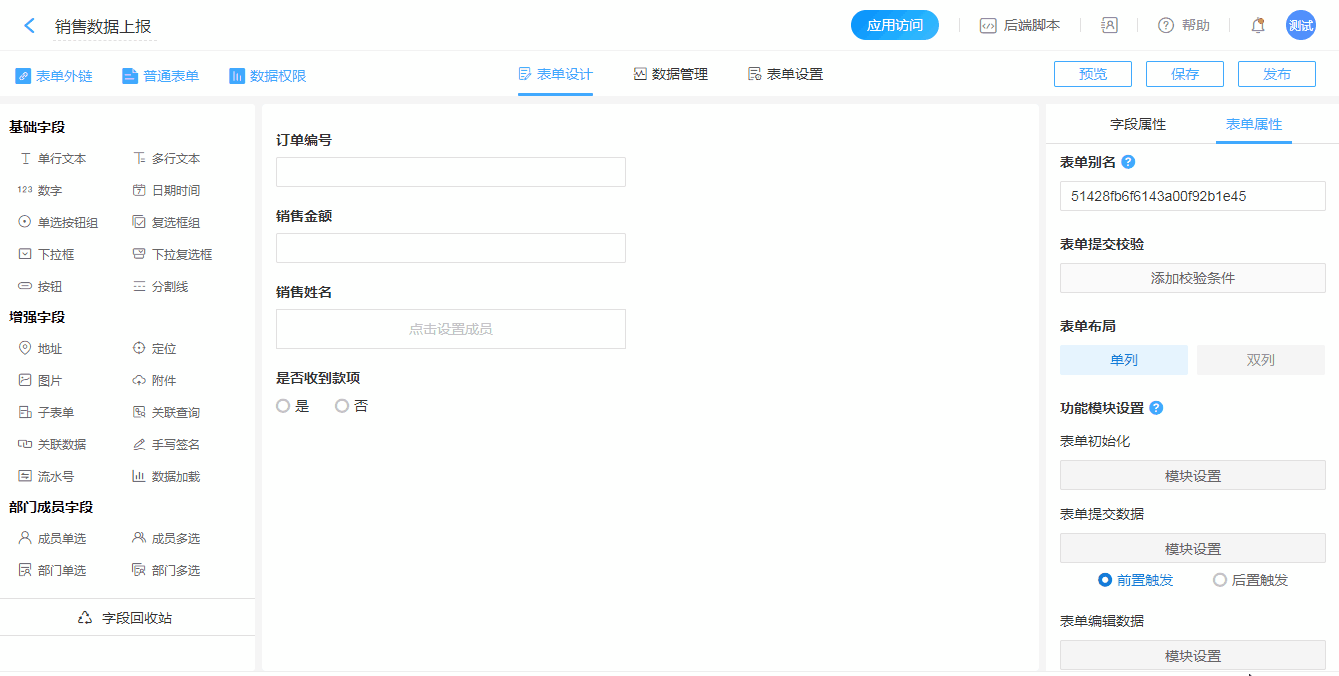Viewport: 1339px width, 676px height.
Task: Click the back arrow icon
Action: [29, 26]
